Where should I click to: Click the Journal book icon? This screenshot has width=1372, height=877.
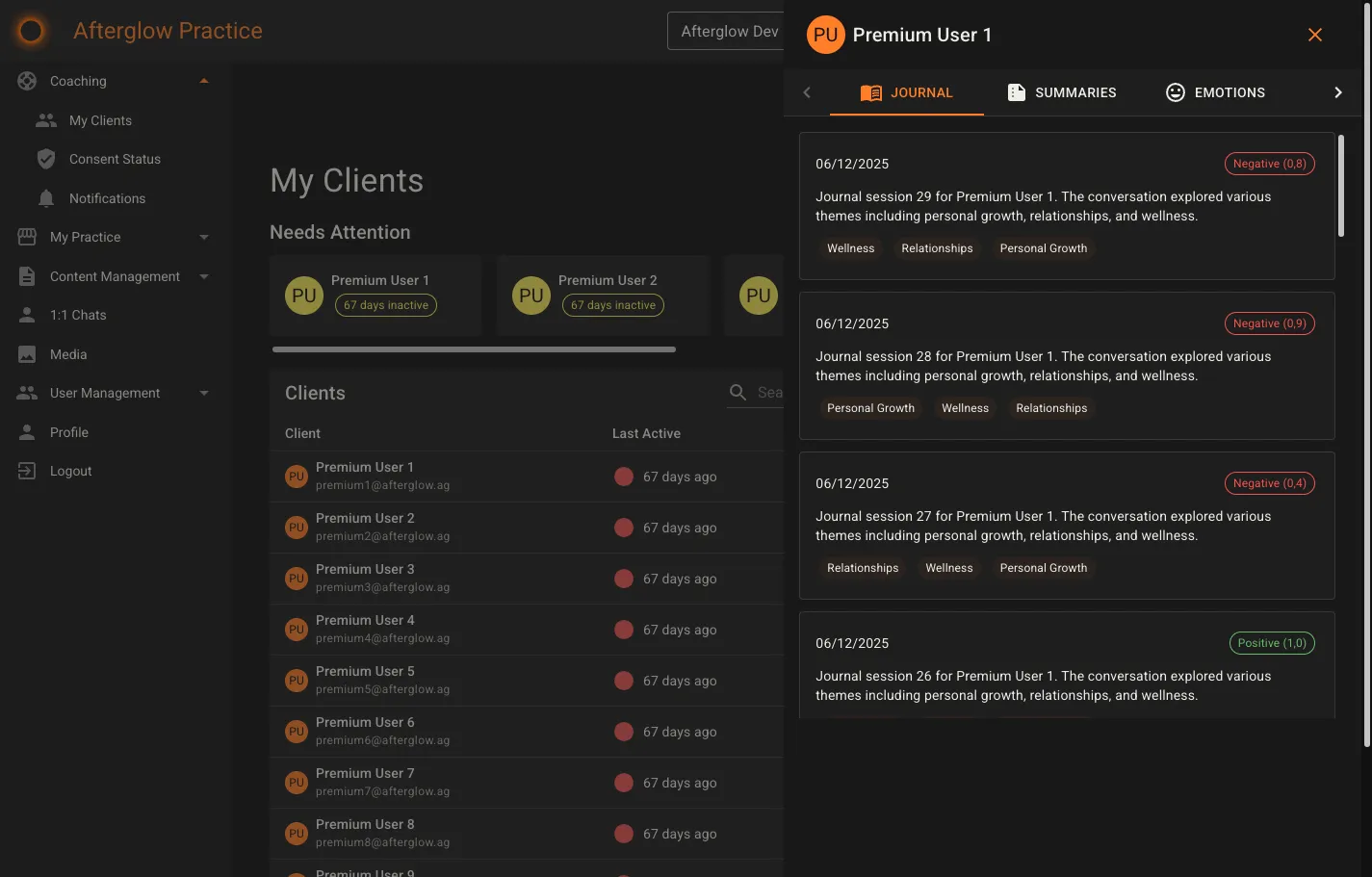[x=872, y=91]
